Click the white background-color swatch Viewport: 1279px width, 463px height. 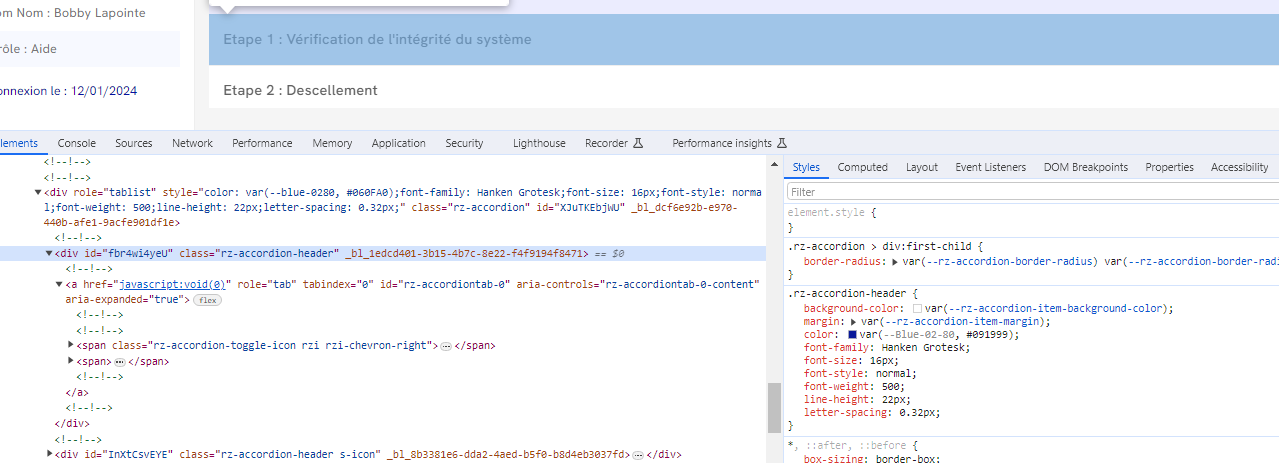click(x=917, y=309)
